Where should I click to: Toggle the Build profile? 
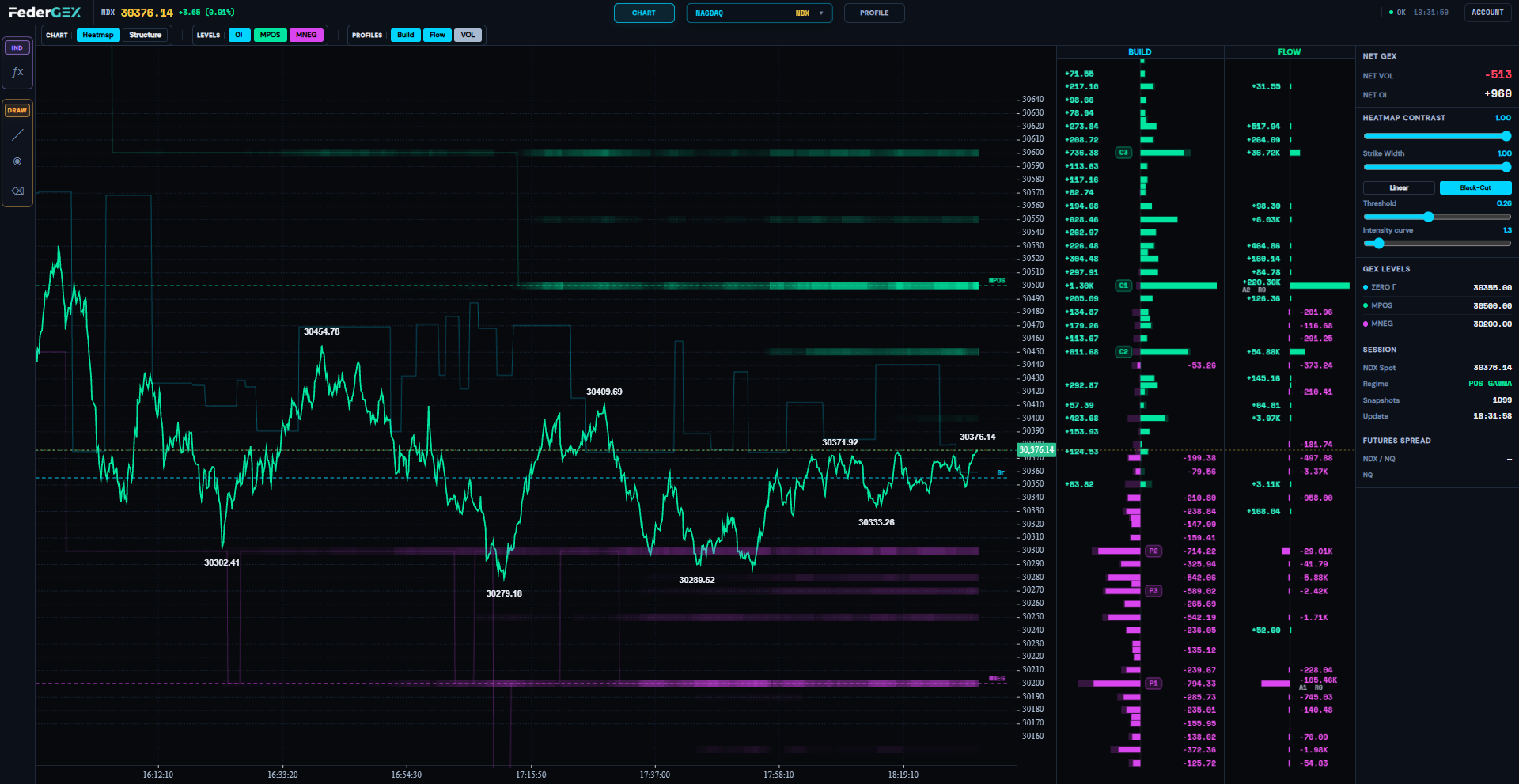[x=406, y=35]
